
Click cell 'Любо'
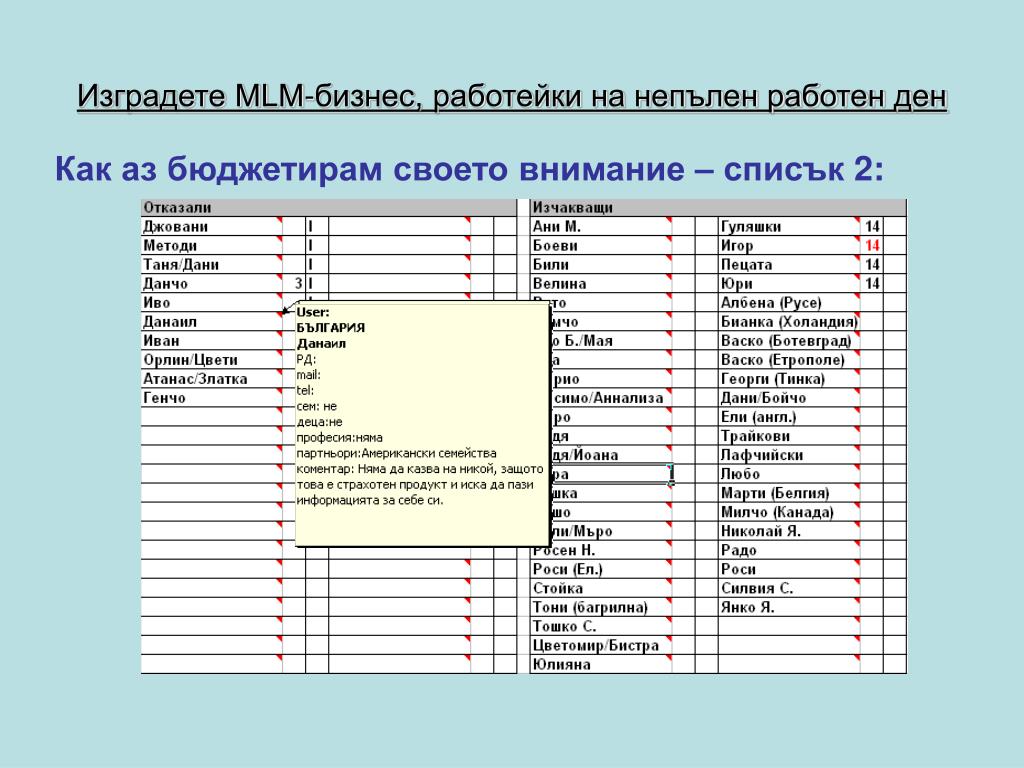click(x=789, y=473)
